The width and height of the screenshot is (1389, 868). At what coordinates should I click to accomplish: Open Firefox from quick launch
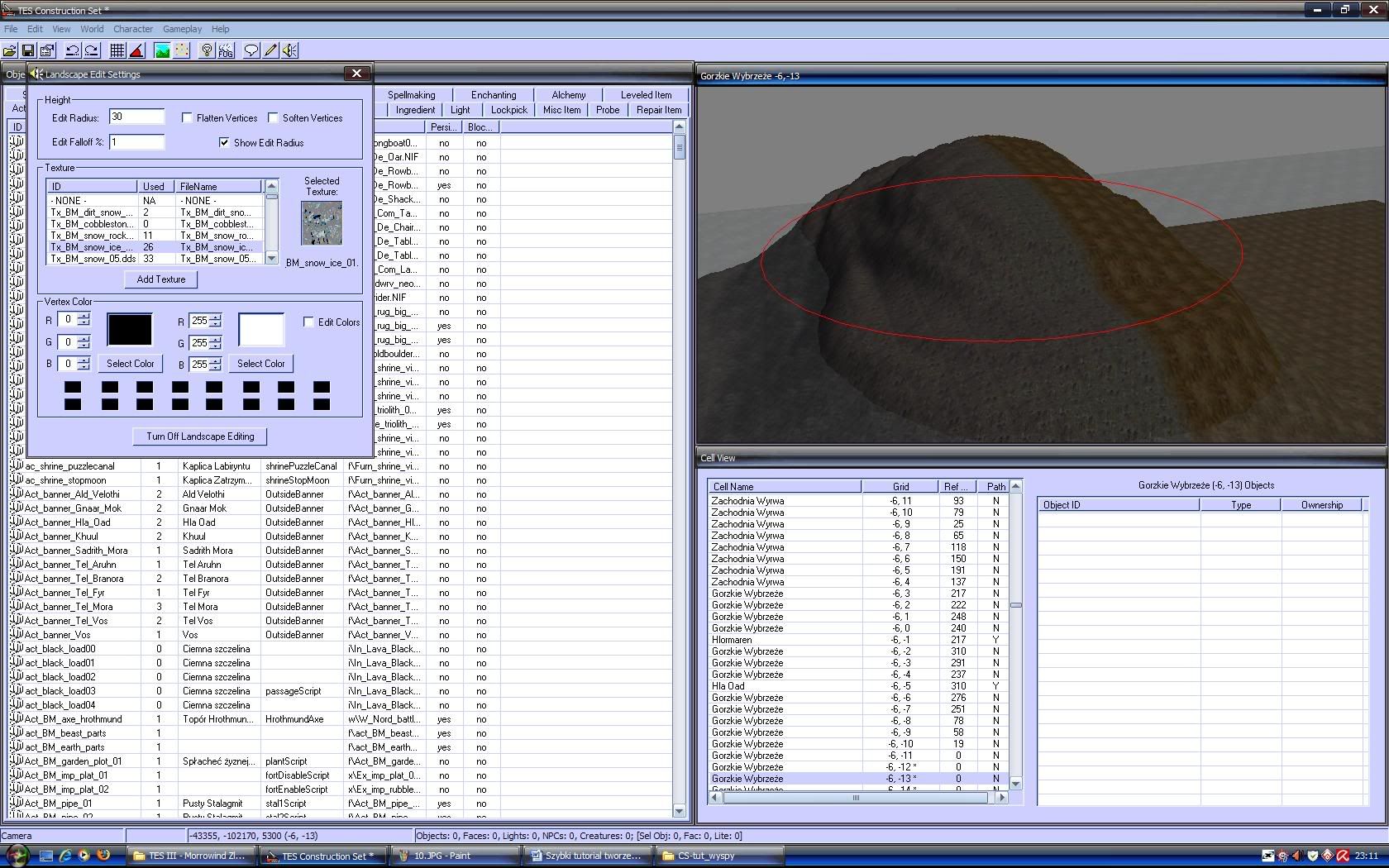103,856
